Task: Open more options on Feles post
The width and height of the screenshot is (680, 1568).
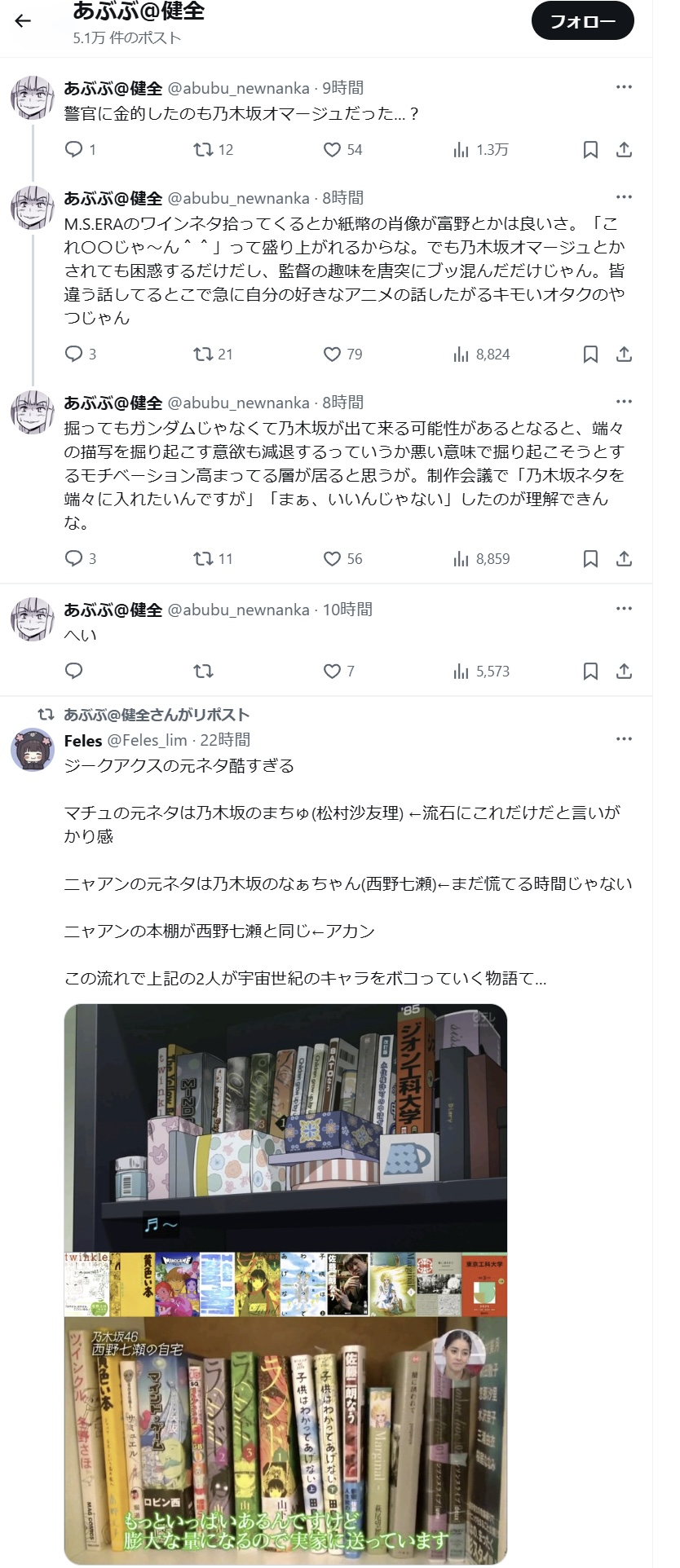Action: coord(624,739)
